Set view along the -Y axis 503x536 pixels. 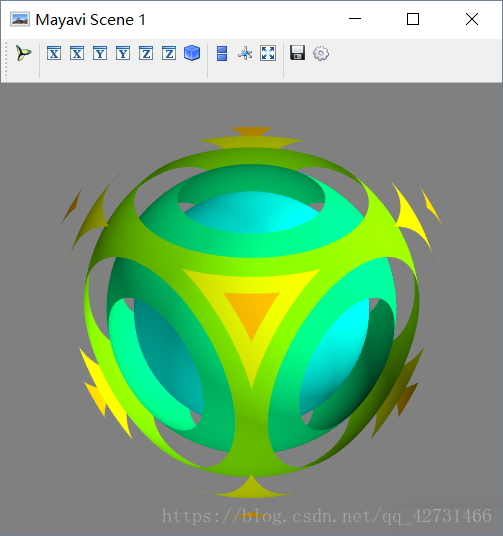[x=123, y=53]
